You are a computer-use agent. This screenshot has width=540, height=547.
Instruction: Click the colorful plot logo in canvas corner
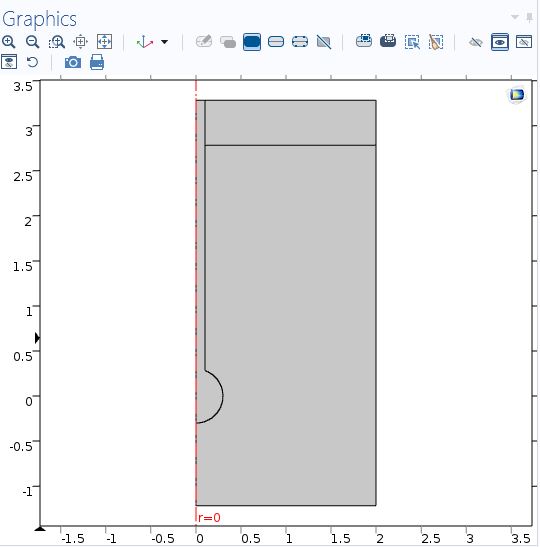click(517, 95)
